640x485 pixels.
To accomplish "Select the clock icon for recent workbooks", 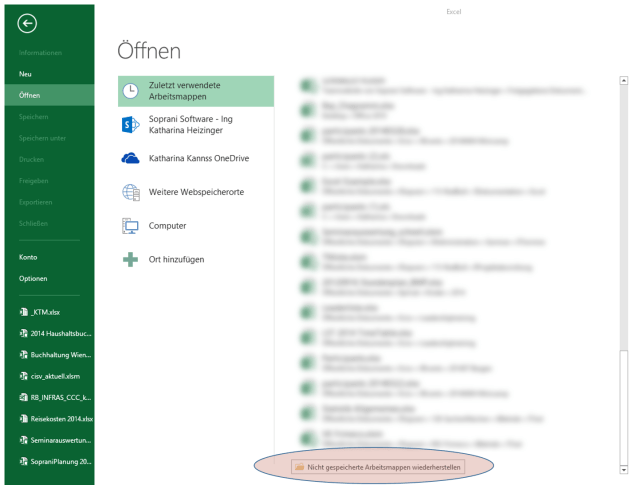I will pos(130,91).
